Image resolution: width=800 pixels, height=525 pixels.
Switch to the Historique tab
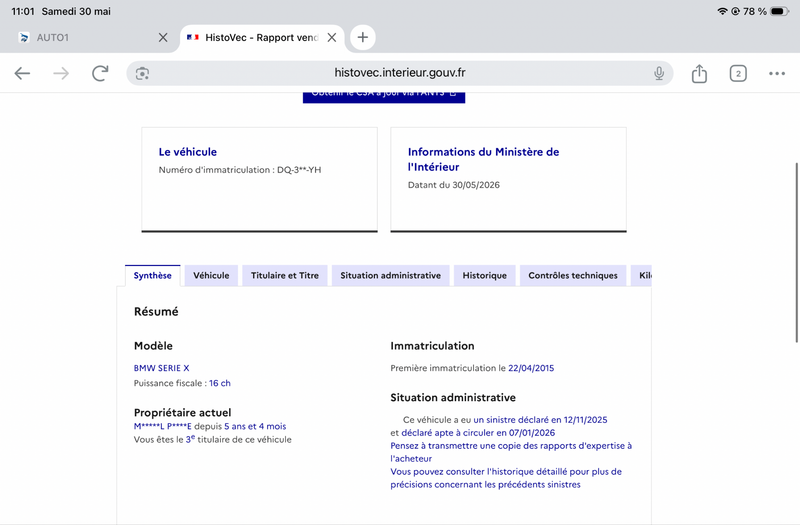pos(485,276)
